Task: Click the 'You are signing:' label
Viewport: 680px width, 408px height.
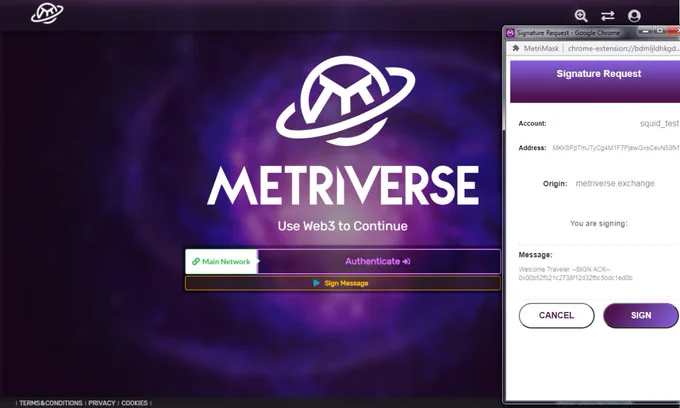Action: [x=598, y=224]
